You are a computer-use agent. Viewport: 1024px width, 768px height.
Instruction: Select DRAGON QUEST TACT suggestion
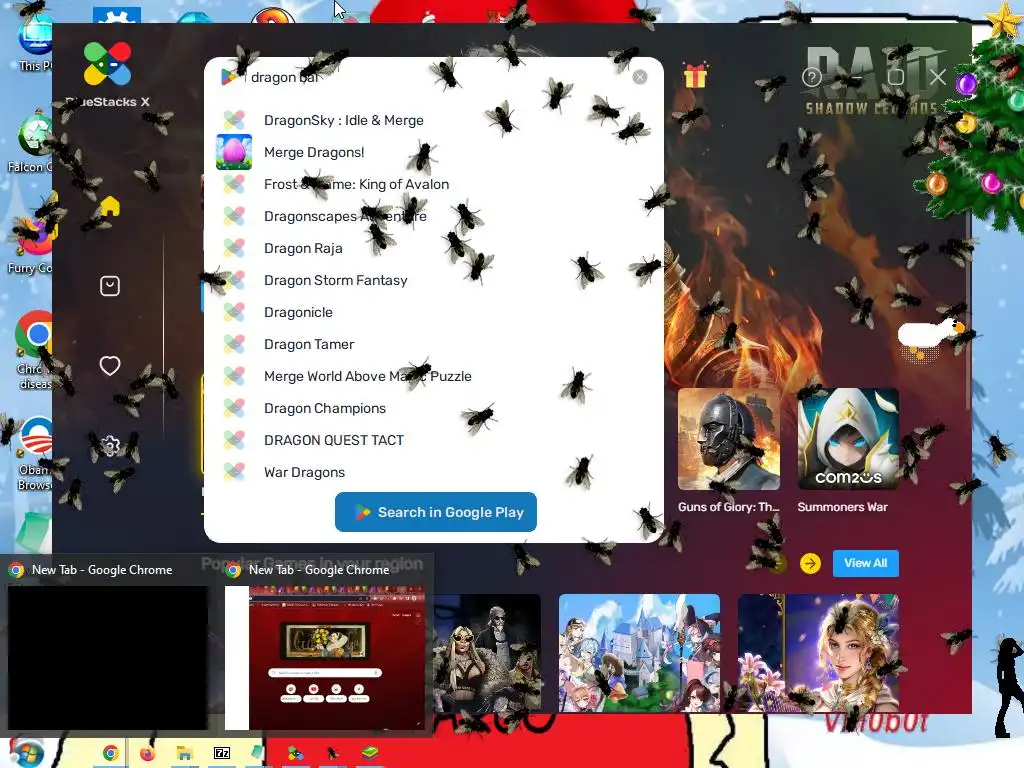tap(334, 440)
